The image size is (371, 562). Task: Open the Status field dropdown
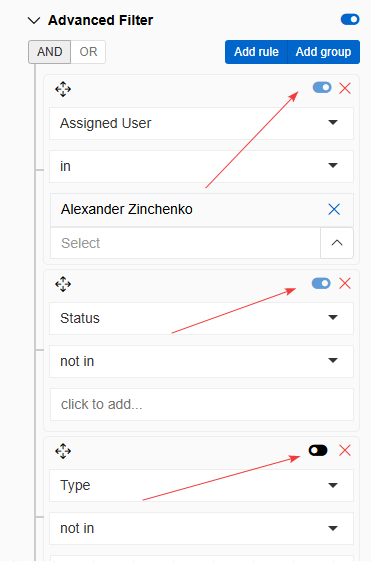(x=201, y=318)
